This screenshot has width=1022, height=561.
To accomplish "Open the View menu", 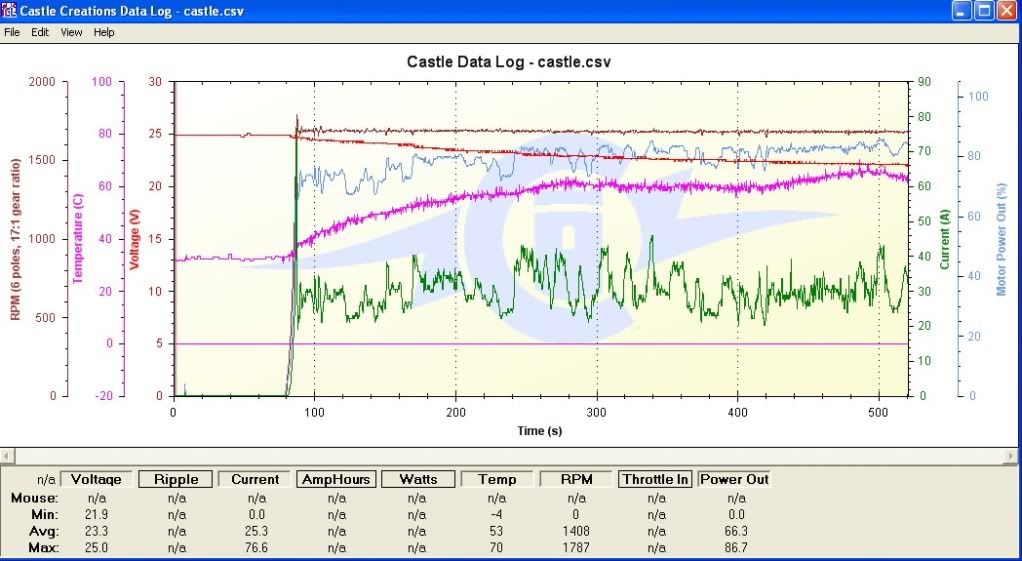I will 71,32.
